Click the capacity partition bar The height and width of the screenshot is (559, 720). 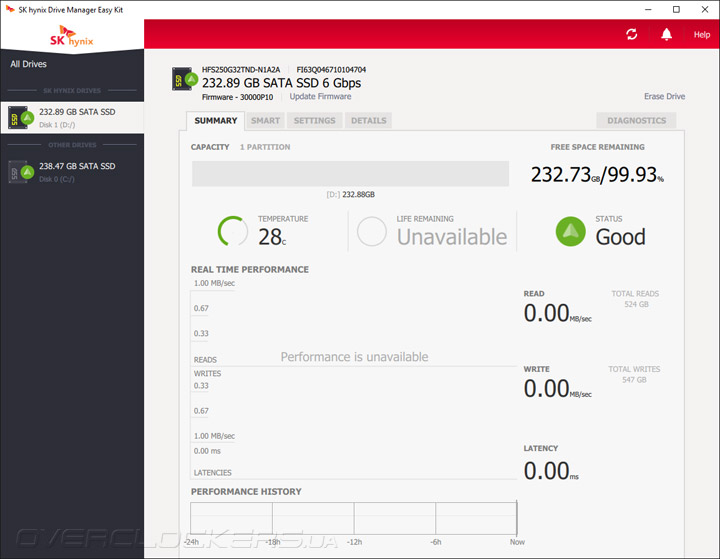coord(350,174)
